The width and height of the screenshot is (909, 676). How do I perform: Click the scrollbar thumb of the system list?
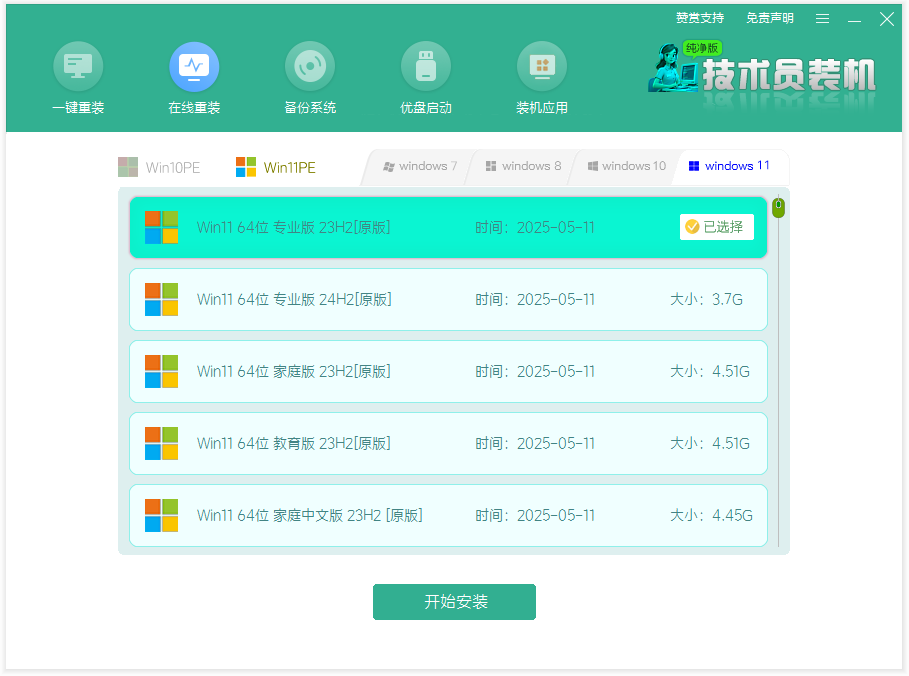coord(779,207)
